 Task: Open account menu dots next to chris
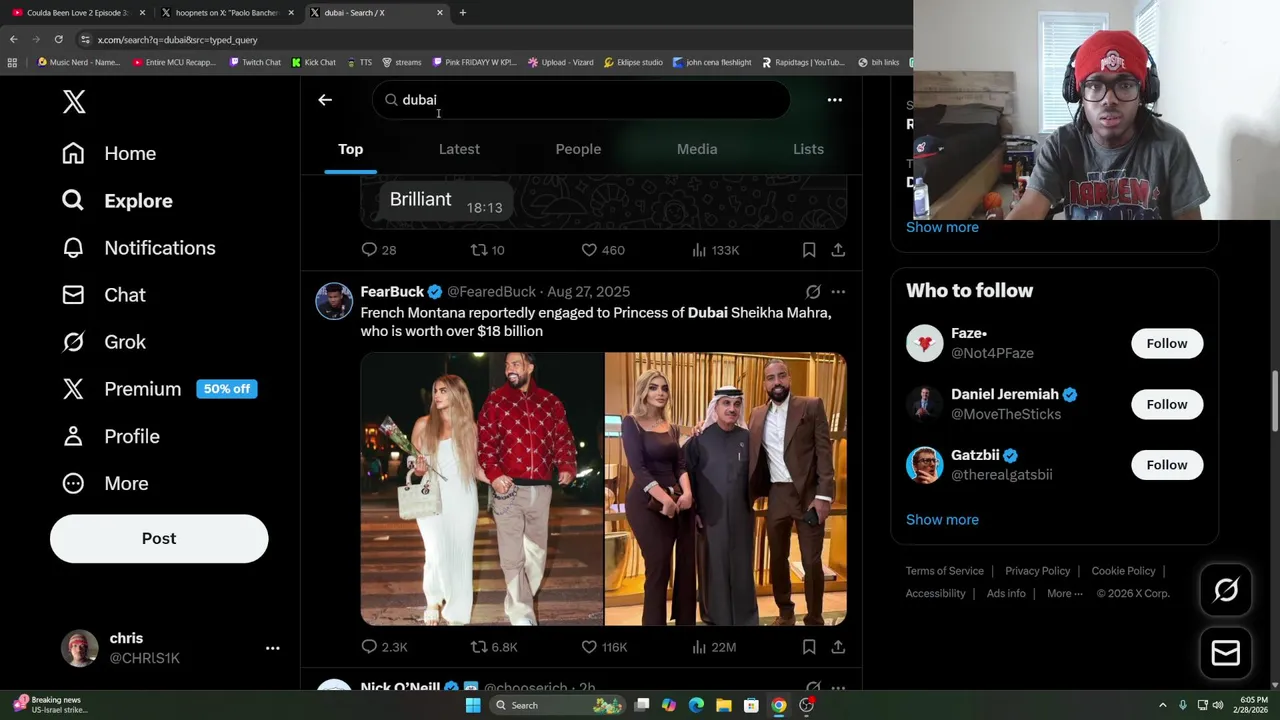tap(272, 648)
